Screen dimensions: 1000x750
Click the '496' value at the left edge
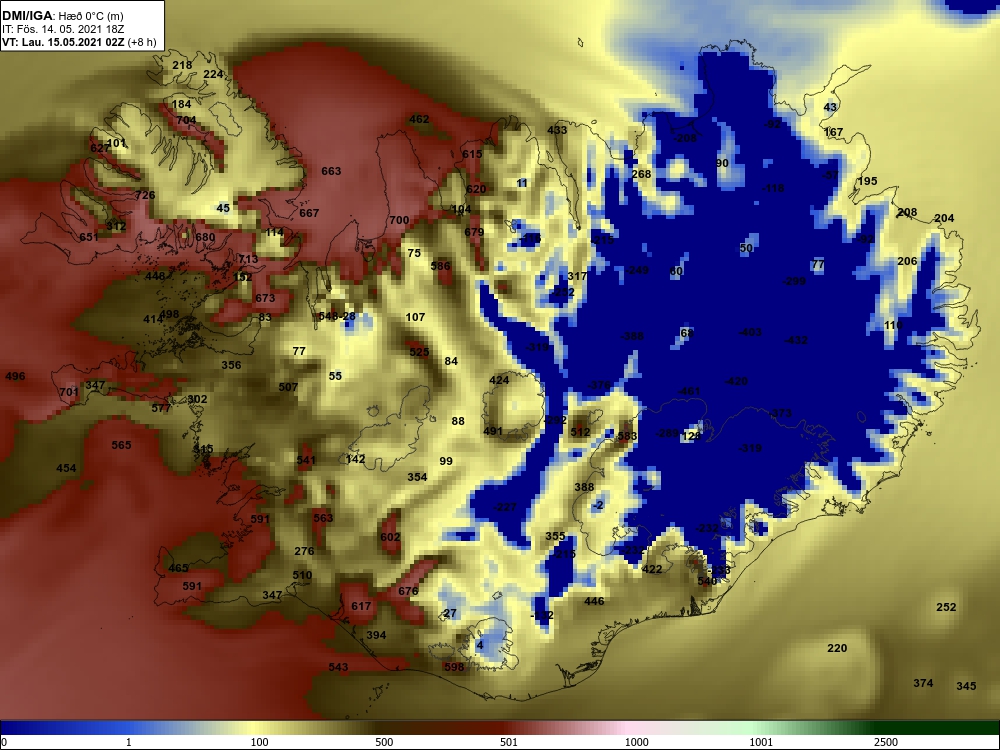15,376
